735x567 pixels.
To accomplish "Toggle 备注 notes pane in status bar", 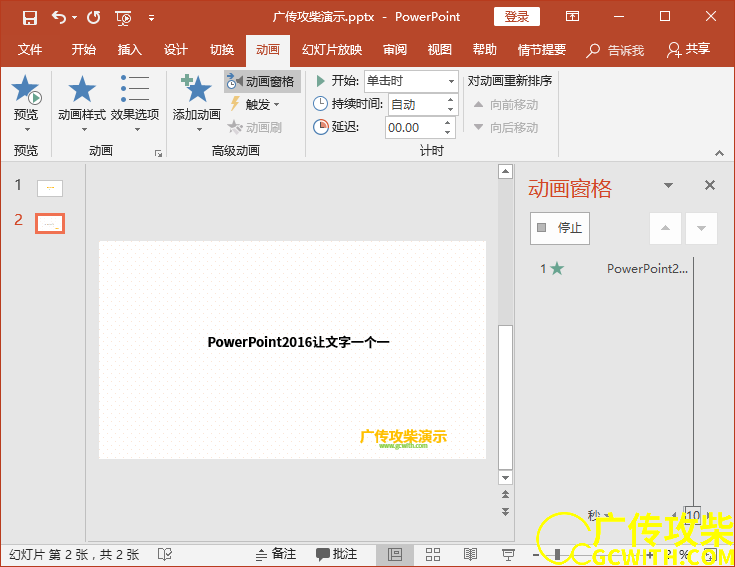I will pos(276,555).
